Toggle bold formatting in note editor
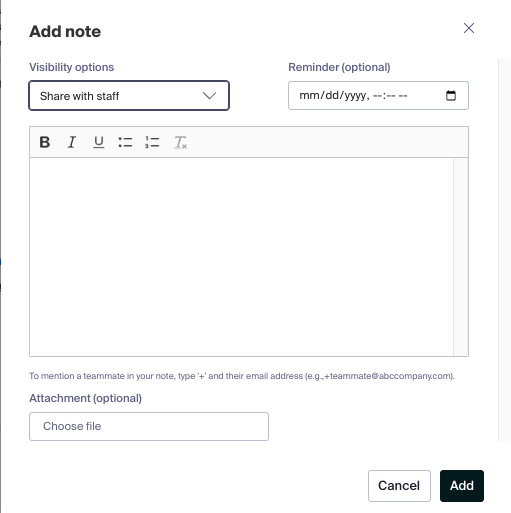511x513 pixels. pos(45,142)
